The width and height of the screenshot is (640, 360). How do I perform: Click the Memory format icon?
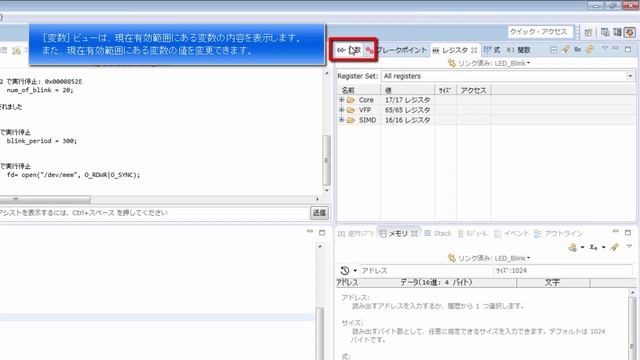594,247
